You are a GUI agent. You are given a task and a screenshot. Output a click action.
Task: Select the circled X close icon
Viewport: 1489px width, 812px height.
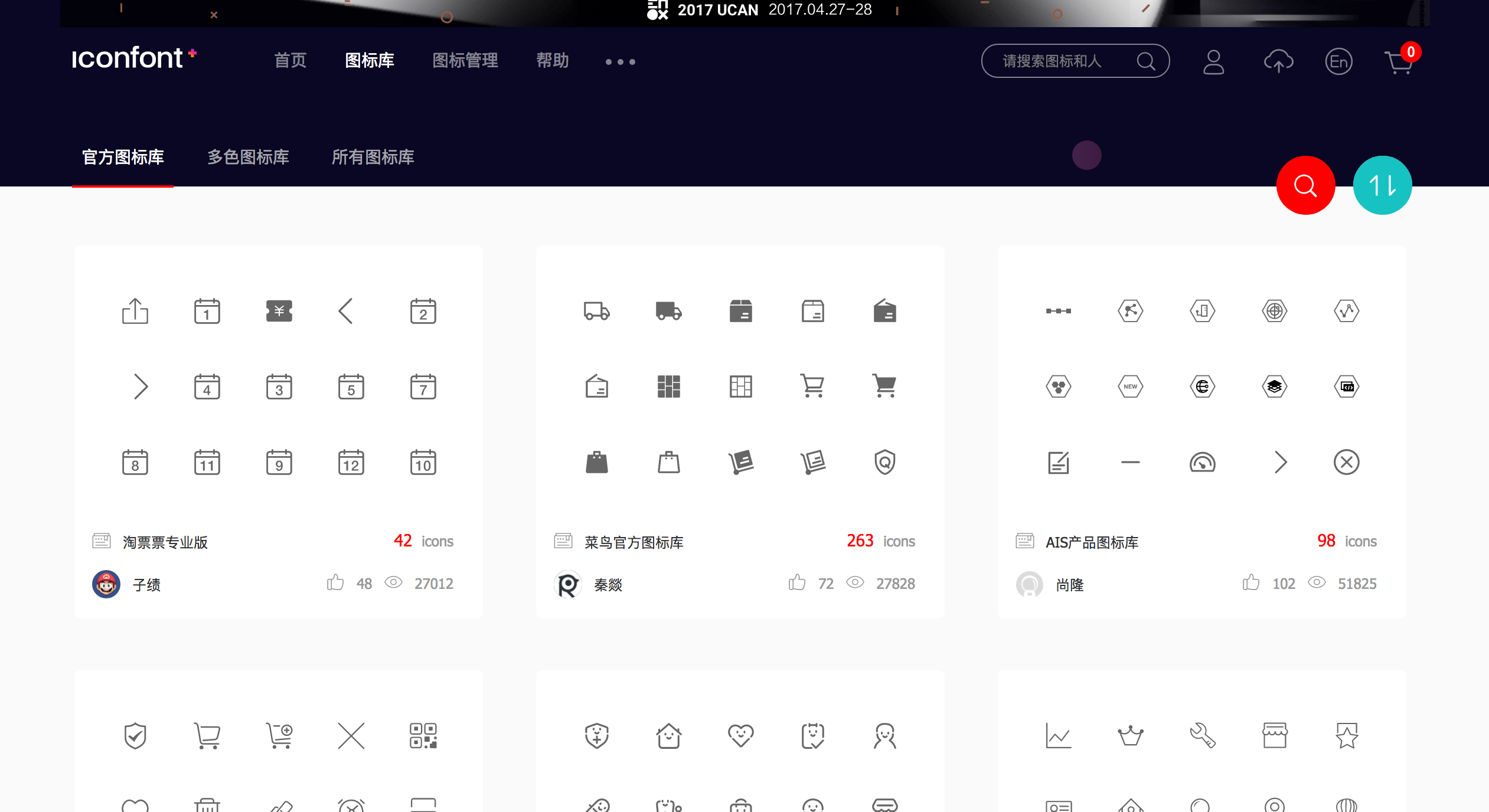point(1347,462)
